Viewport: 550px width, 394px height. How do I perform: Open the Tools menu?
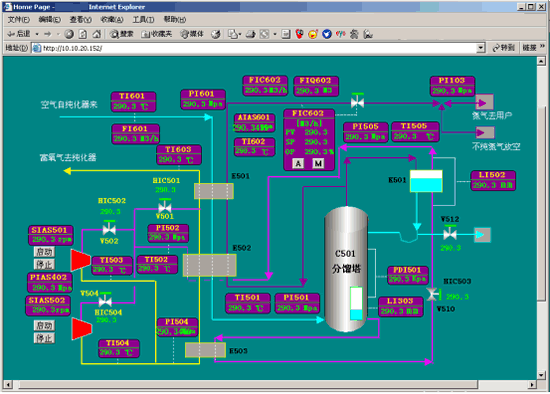[143, 20]
